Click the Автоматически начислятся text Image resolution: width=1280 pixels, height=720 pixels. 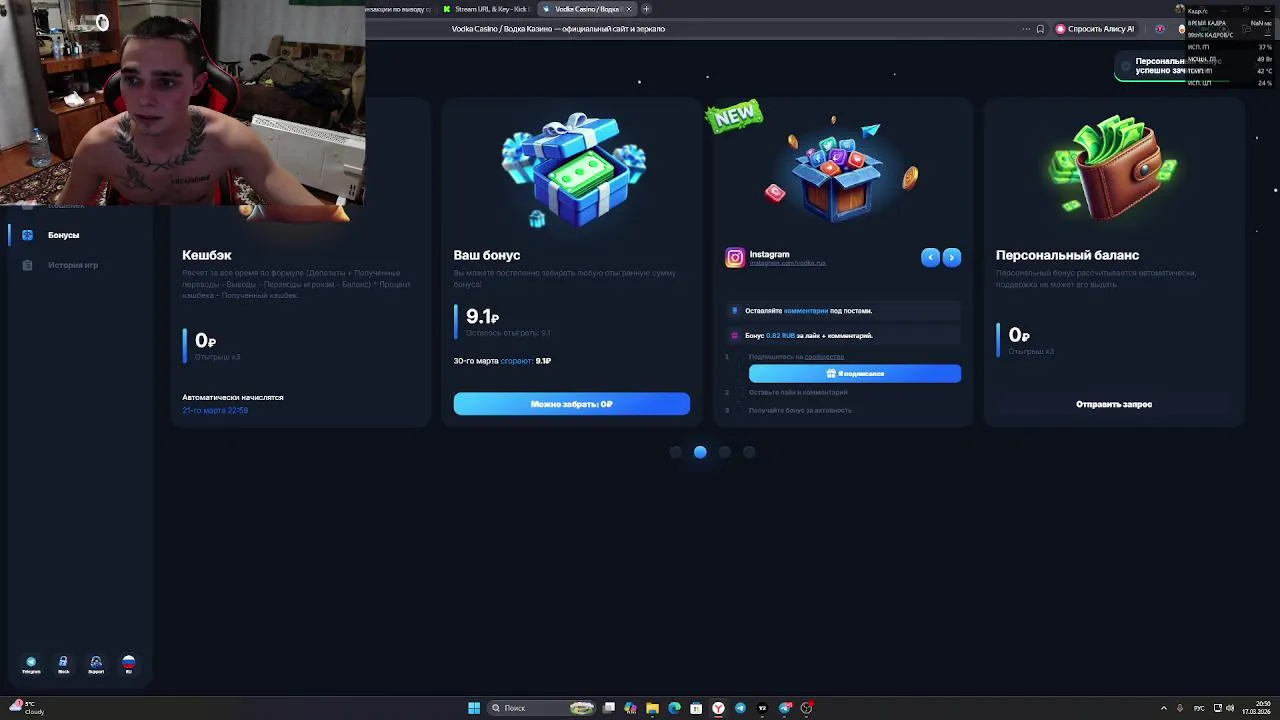point(233,397)
